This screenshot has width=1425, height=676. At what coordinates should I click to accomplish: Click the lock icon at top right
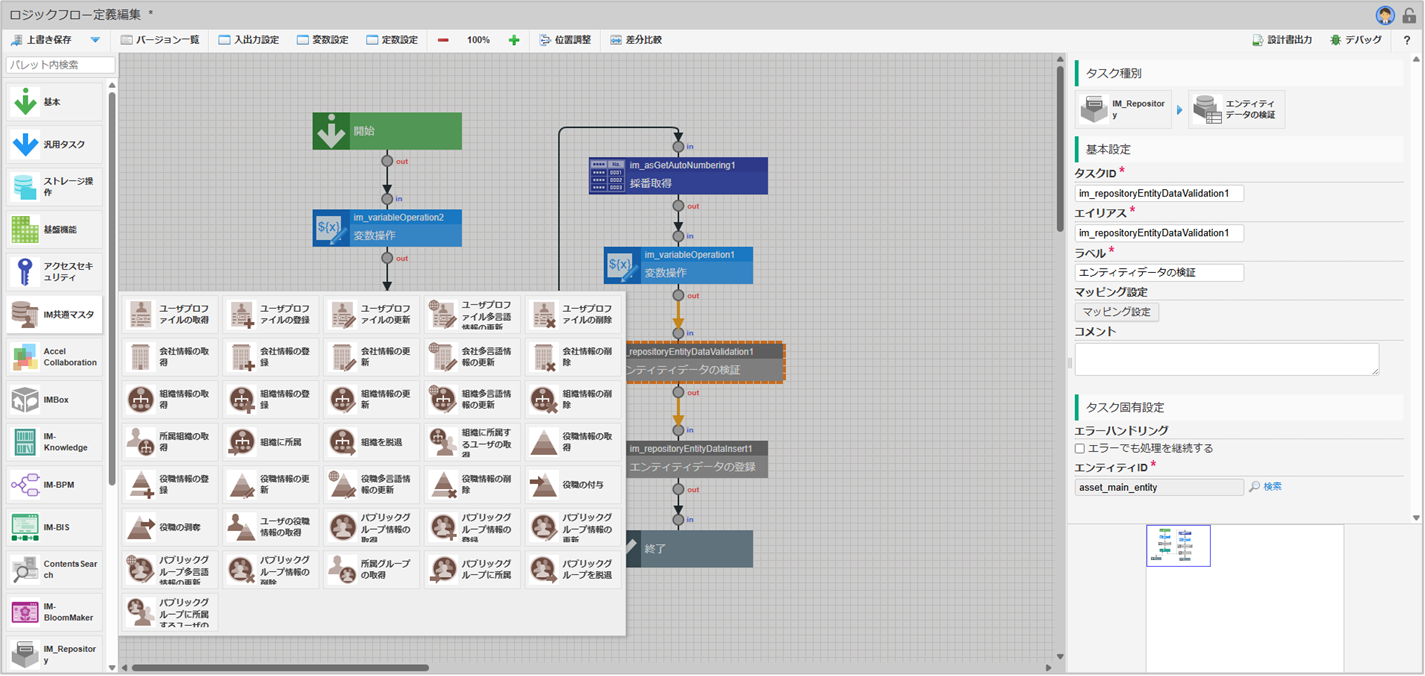[1409, 14]
